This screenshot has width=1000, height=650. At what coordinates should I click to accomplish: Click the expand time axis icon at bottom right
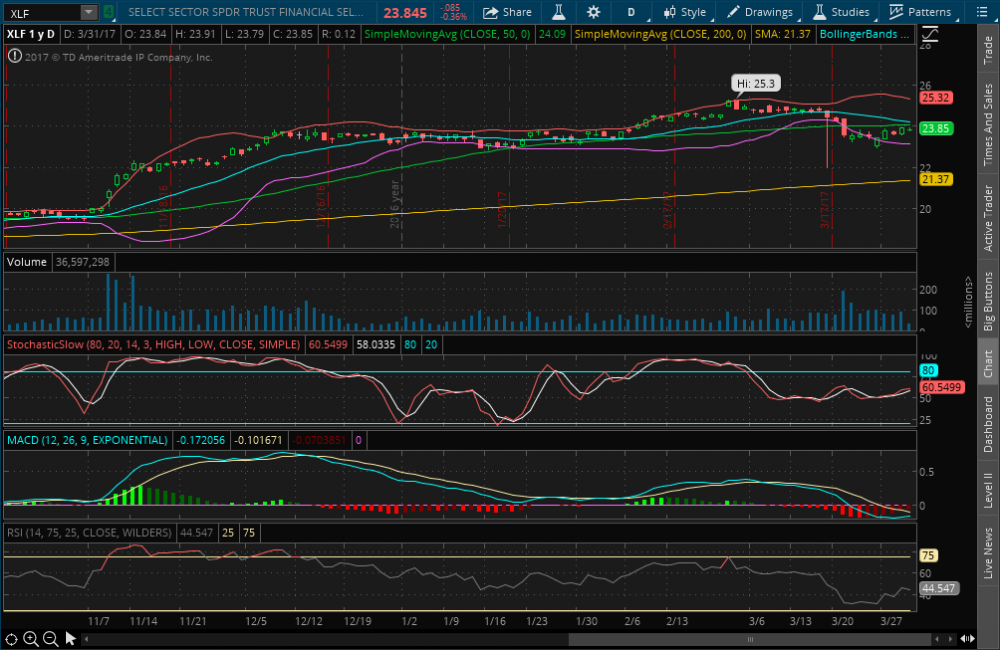966,639
